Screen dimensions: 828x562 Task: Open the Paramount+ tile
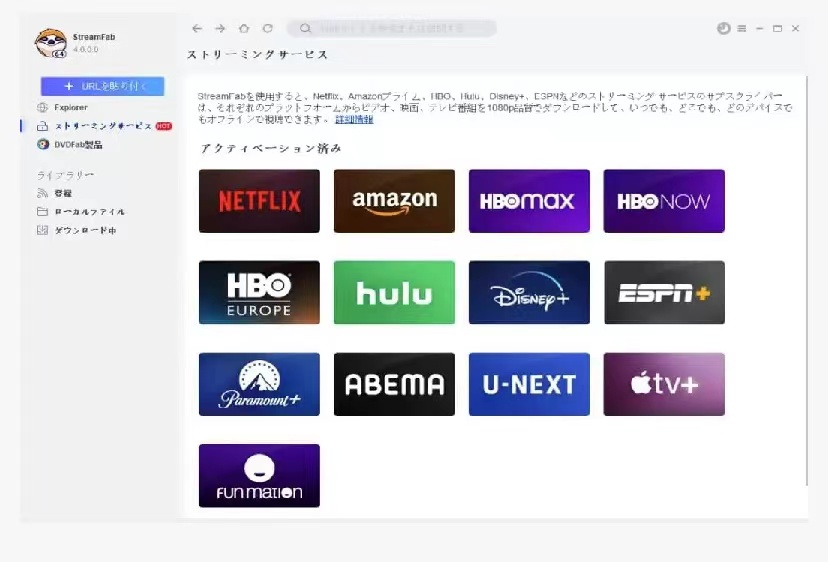[259, 384]
